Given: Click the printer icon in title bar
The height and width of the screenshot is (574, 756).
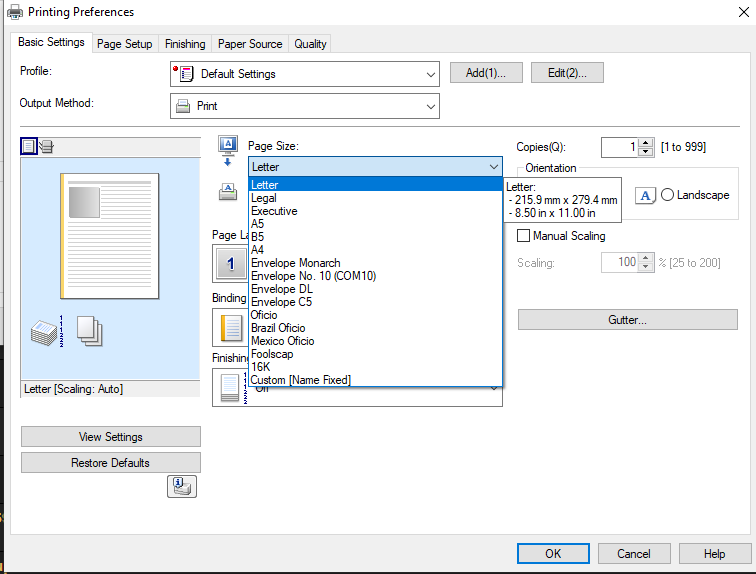Looking at the screenshot, I should (14, 12).
